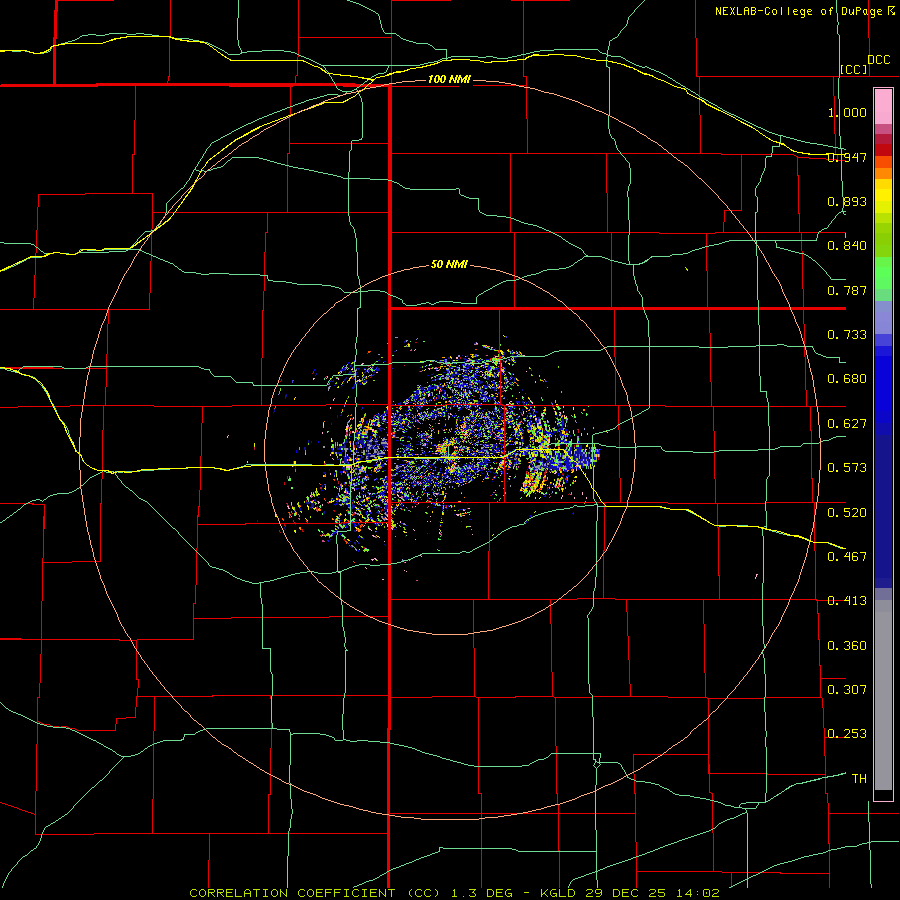Click the 0.680 scale value
The image size is (900, 900).
click(847, 379)
